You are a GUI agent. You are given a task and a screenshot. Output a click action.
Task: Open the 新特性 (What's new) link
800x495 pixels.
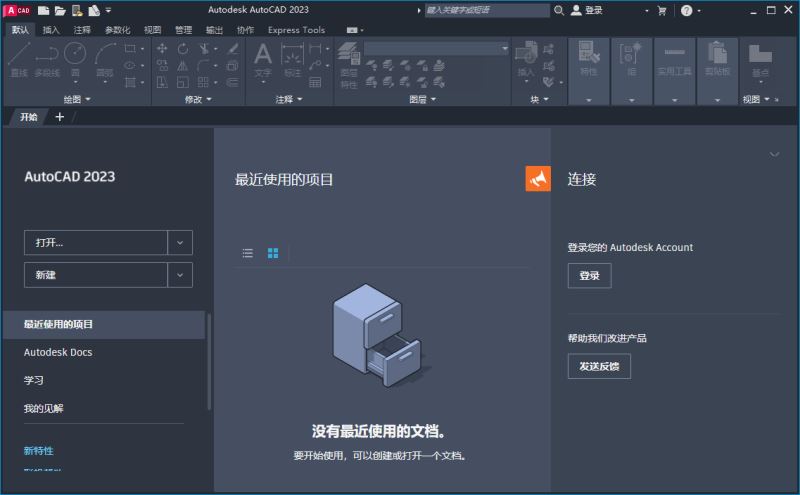tap(39, 451)
